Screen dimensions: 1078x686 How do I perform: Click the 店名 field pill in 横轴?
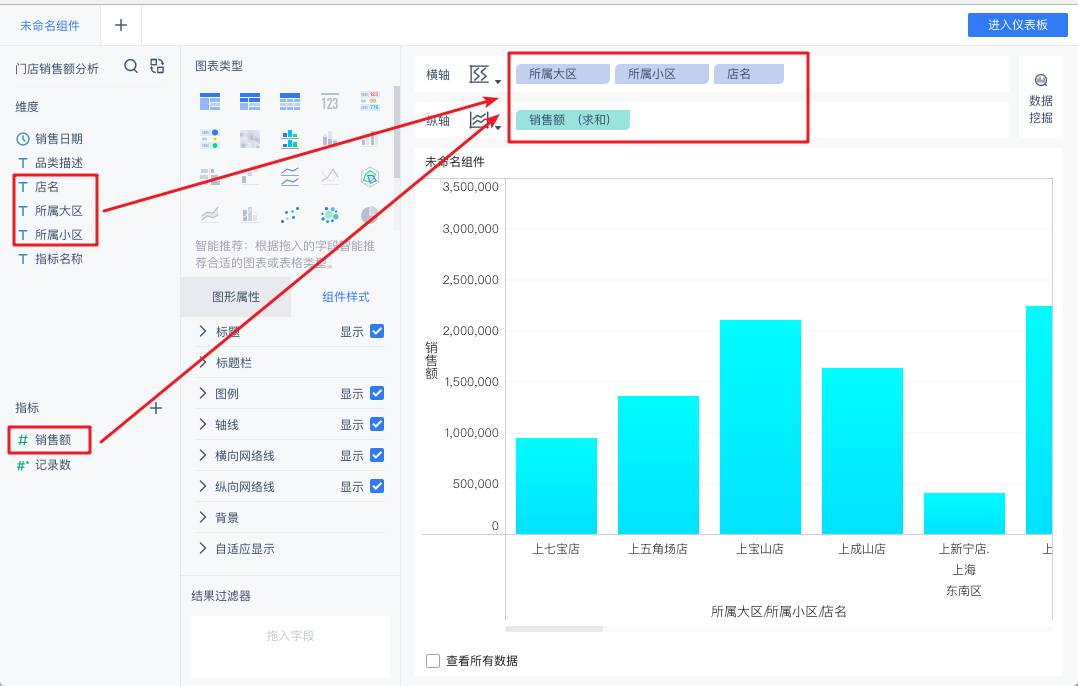point(749,74)
